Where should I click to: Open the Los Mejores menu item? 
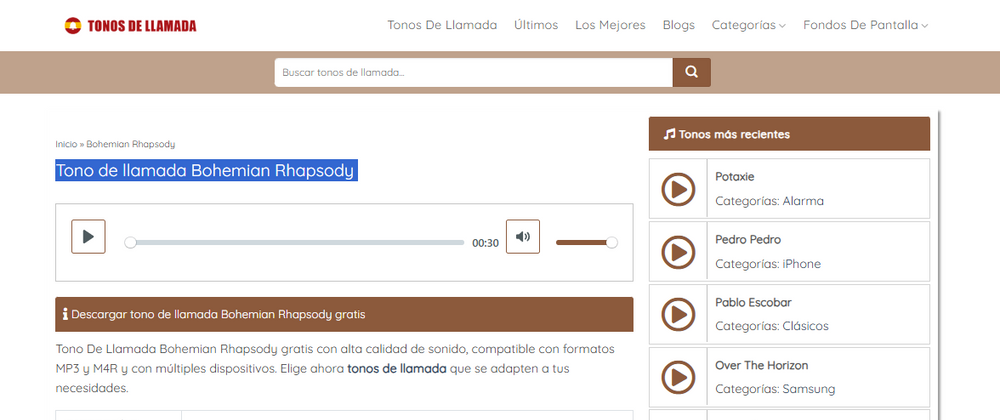click(x=610, y=25)
